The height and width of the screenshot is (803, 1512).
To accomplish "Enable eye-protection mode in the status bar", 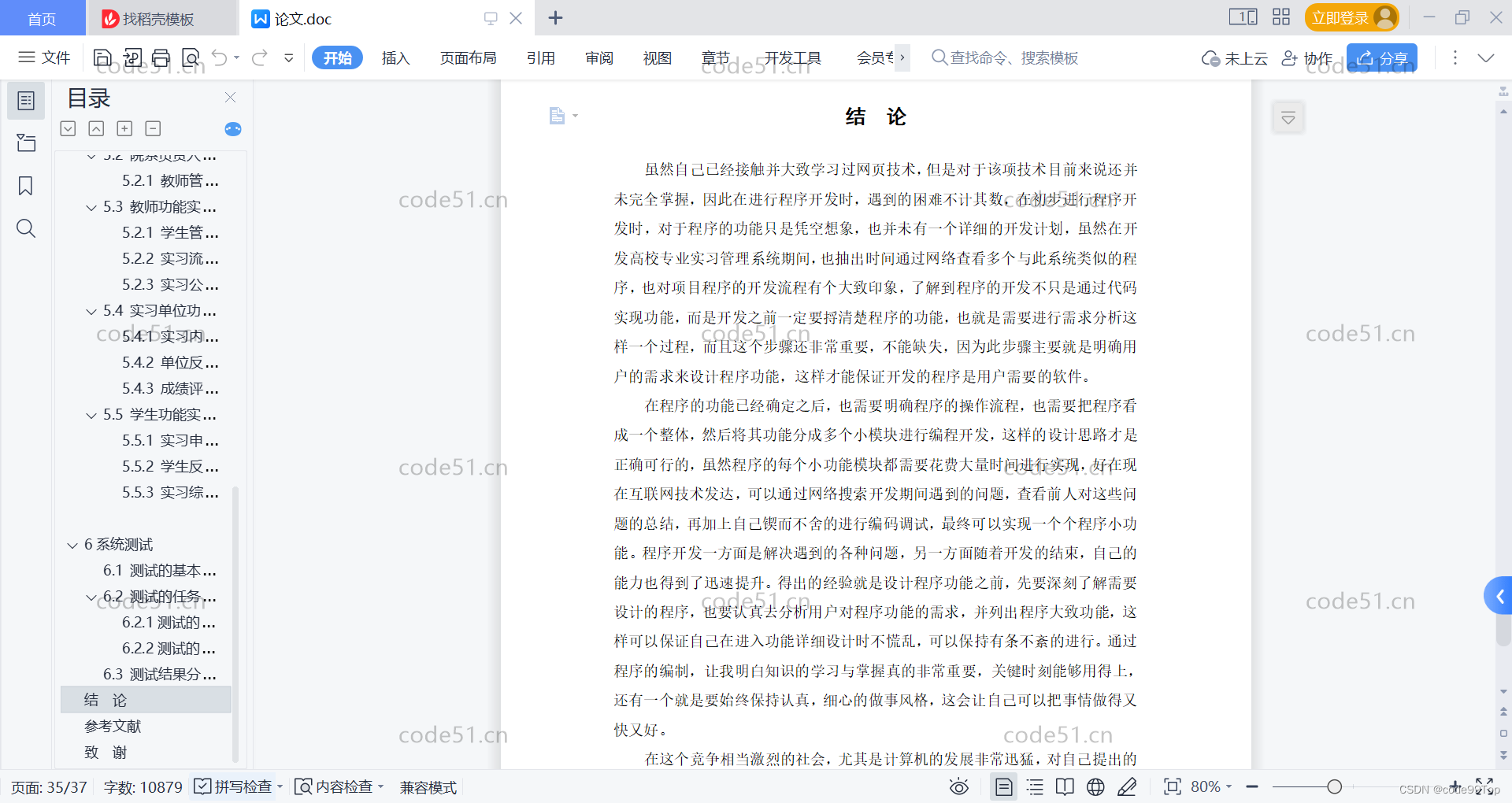I will (x=959, y=786).
